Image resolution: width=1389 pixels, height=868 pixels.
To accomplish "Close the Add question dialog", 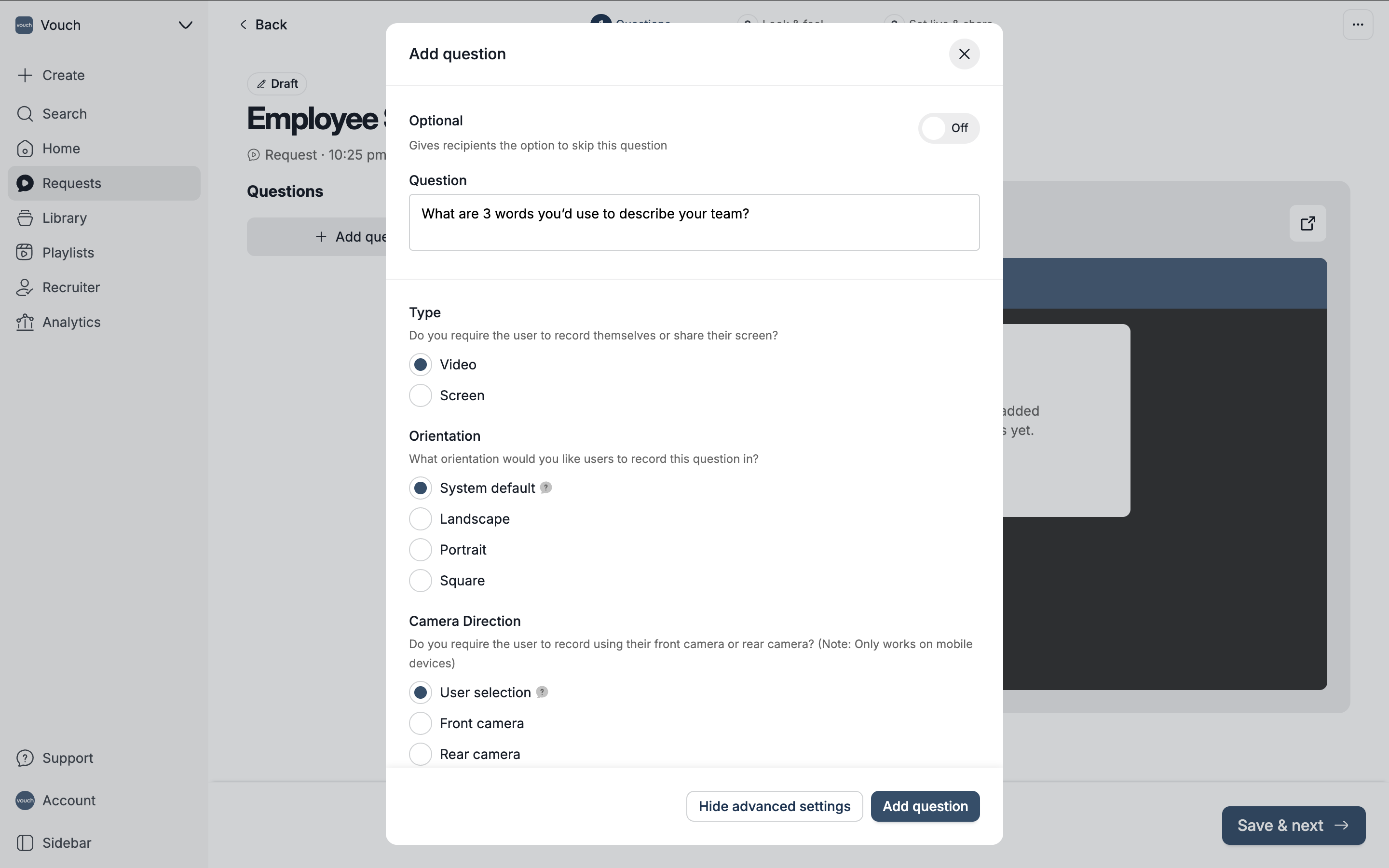I will [964, 54].
